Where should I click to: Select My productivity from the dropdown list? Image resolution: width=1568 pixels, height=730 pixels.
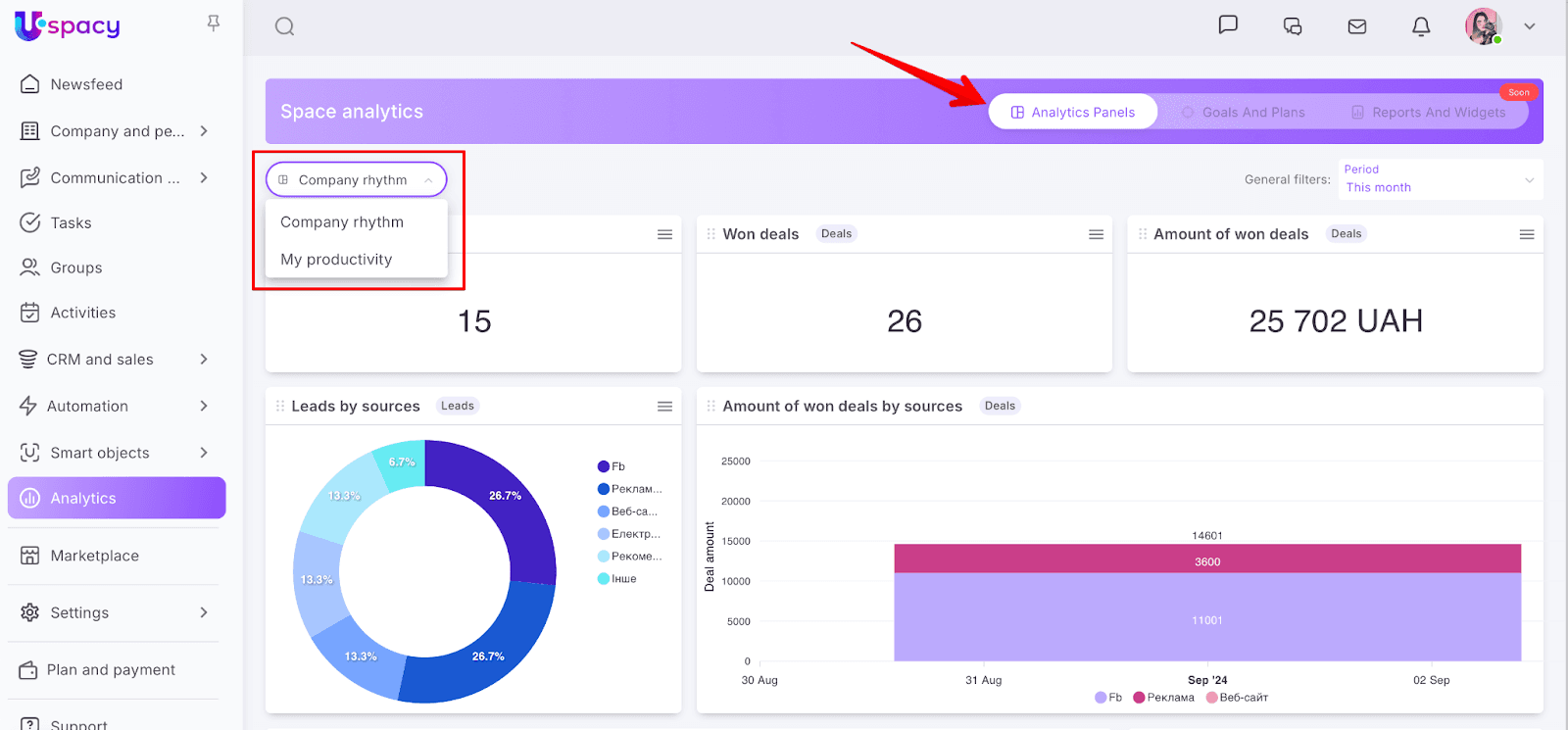click(336, 260)
